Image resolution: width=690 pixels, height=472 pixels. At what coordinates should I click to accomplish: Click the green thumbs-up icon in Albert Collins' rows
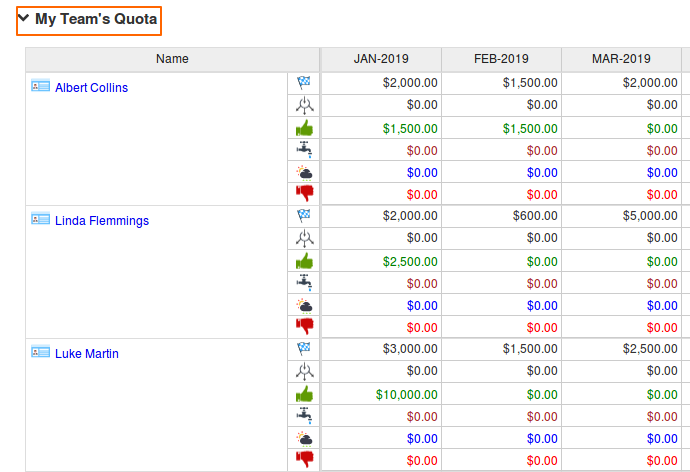coord(304,128)
